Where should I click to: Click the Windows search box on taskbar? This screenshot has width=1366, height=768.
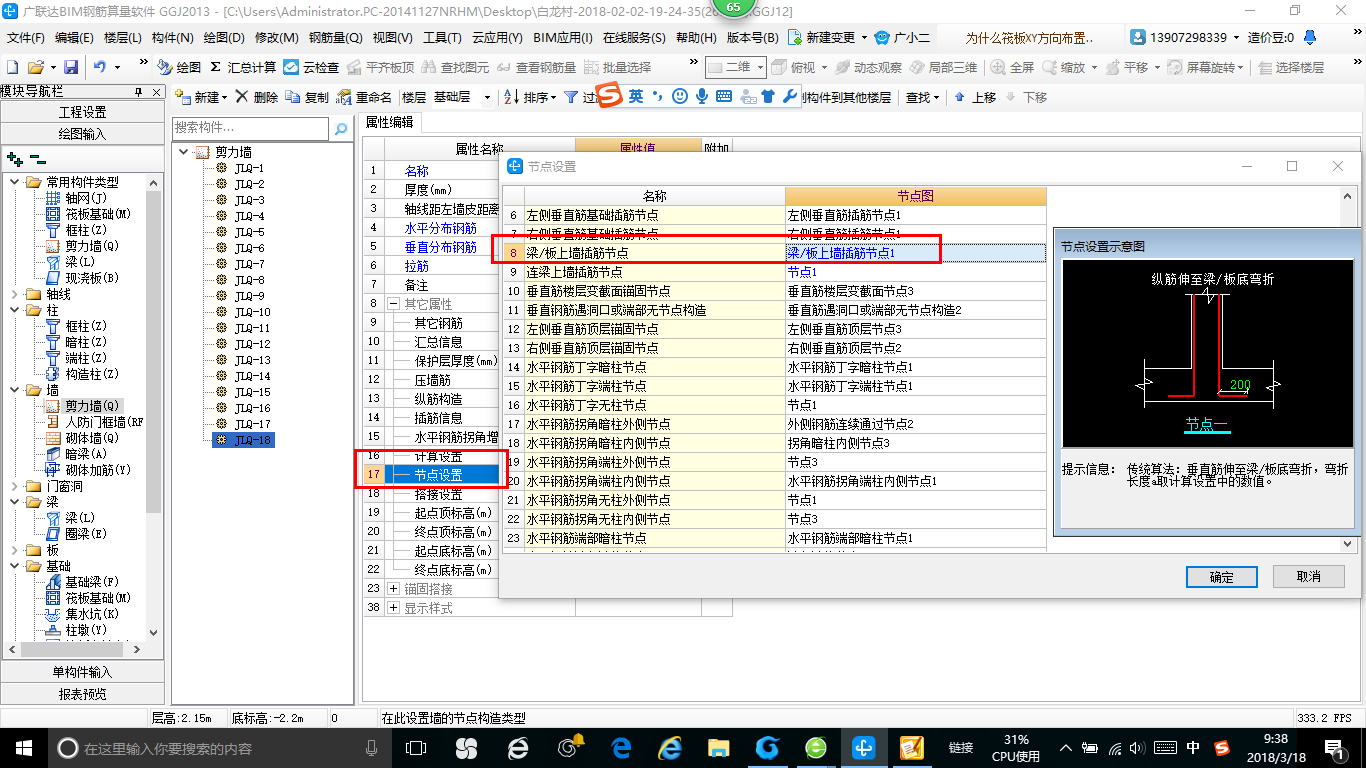[x=220, y=748]
